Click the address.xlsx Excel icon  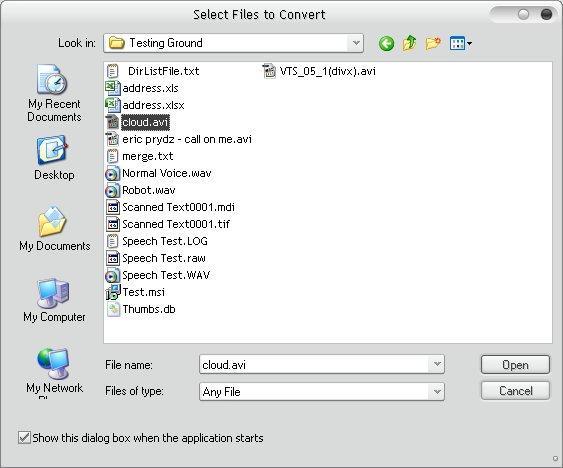[x=112, y=105]
